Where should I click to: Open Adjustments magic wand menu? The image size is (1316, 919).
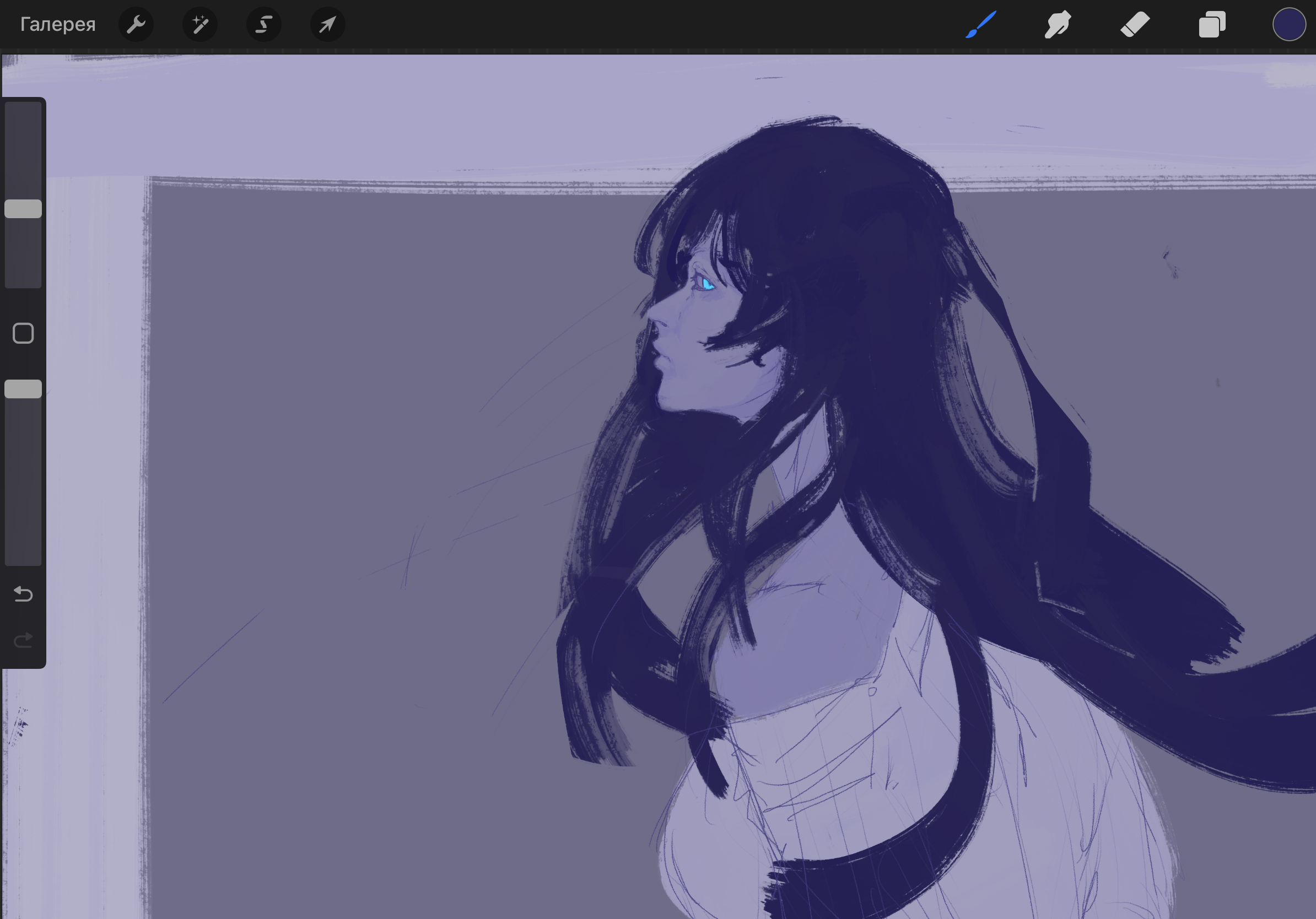click(x=199, y=25)
